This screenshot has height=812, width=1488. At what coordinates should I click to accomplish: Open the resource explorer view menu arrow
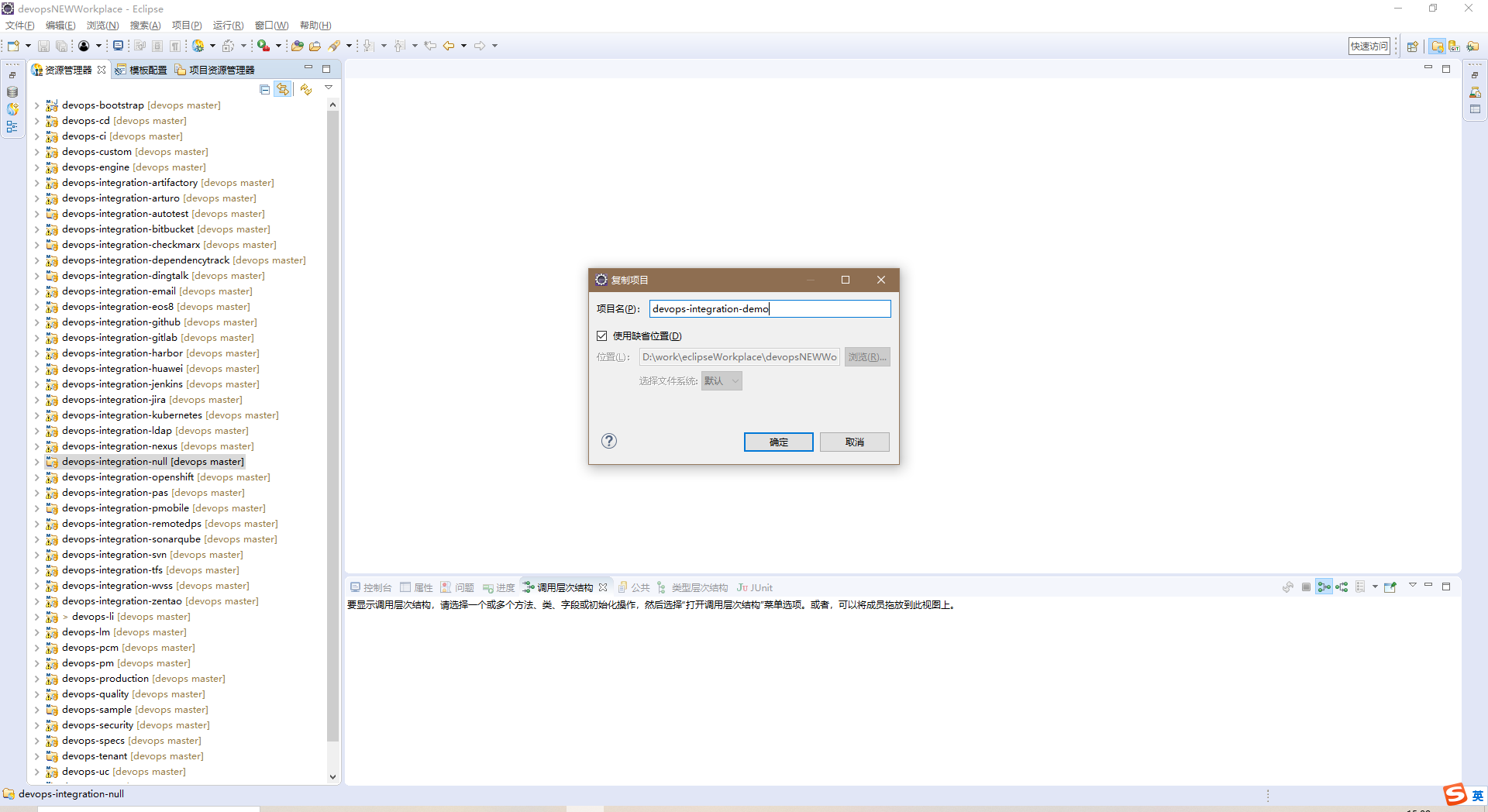pos(329,88)
